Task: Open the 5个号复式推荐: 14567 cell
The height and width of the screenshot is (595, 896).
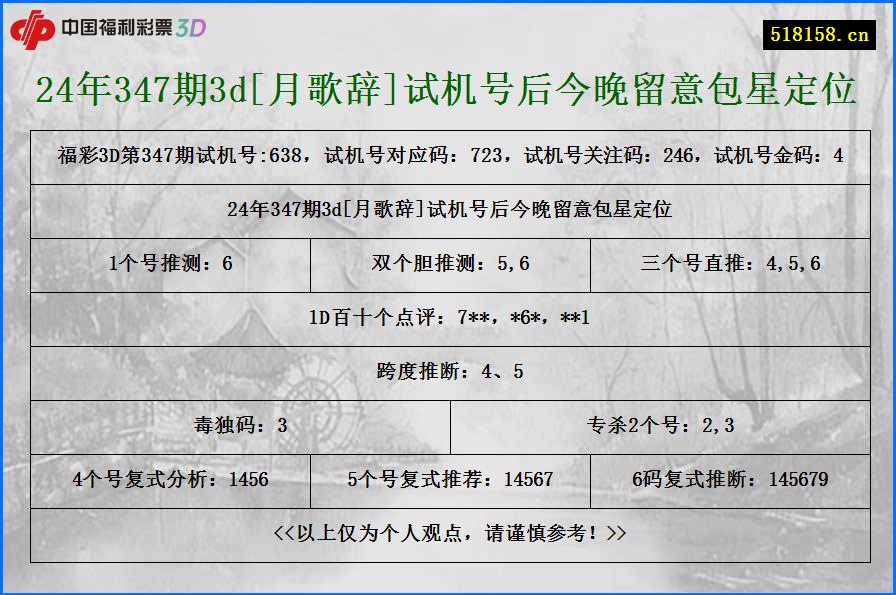Action: (452, 479)
